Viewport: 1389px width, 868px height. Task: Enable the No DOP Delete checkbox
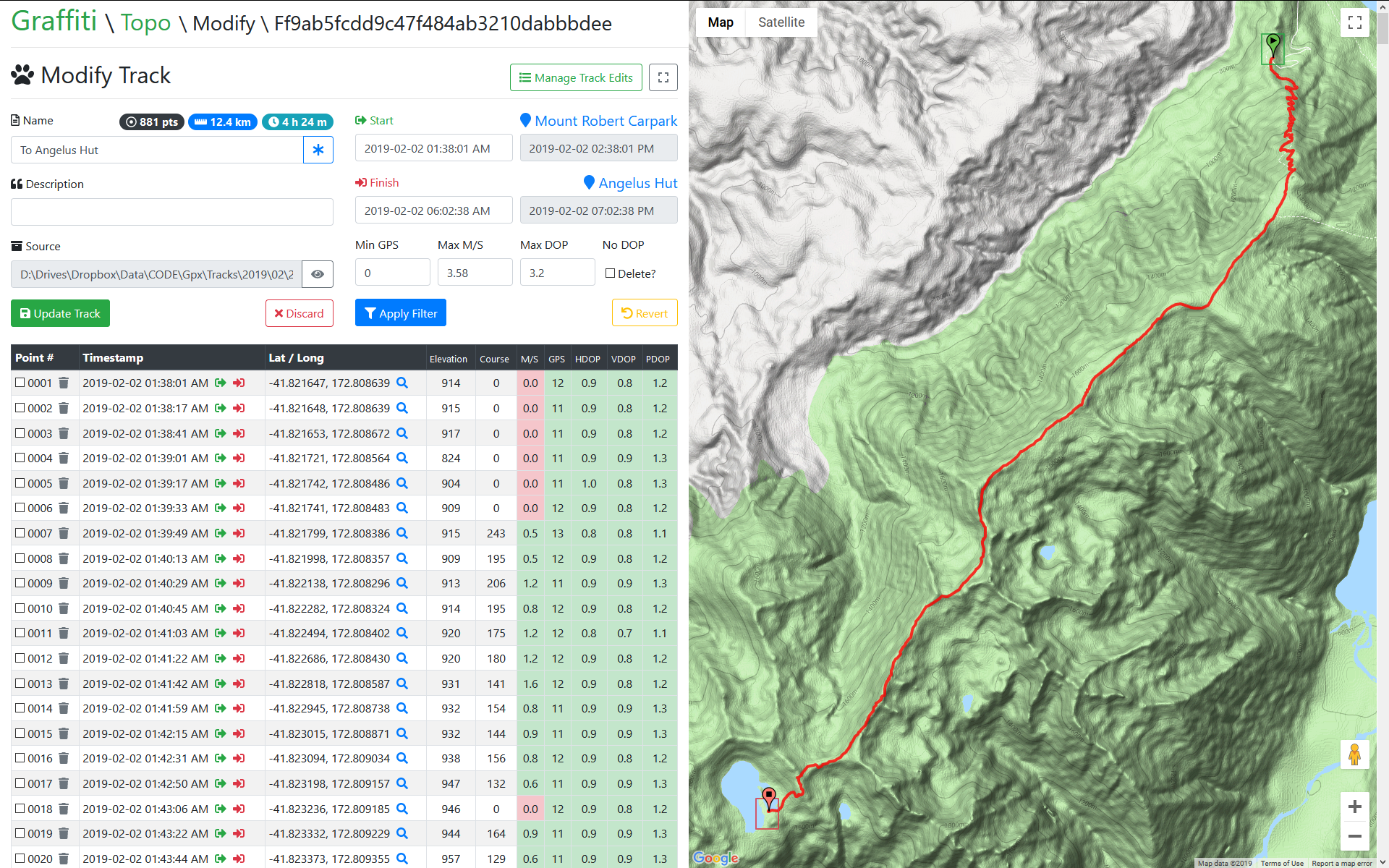[610, 273]
